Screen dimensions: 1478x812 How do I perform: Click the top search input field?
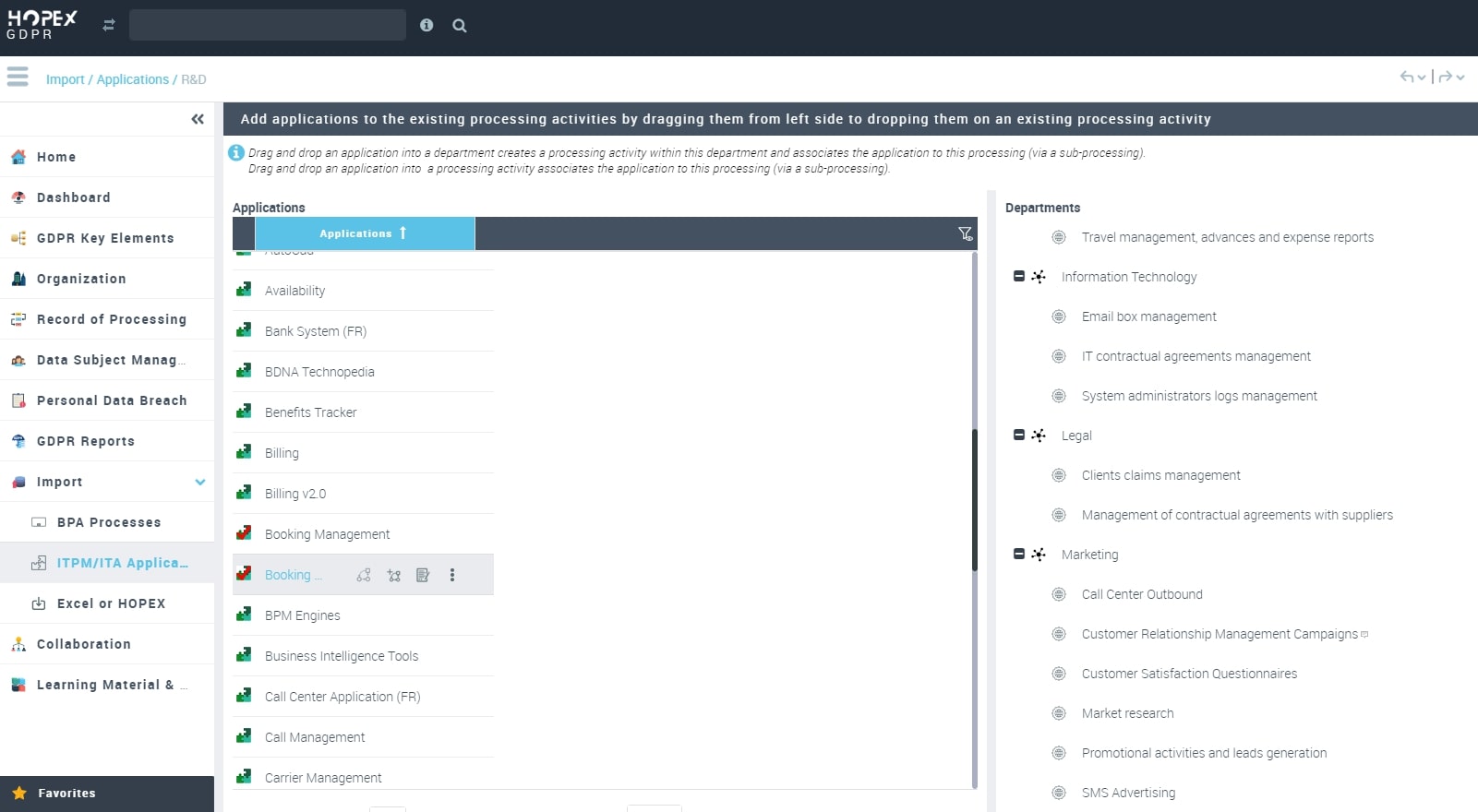pos(268,26)
